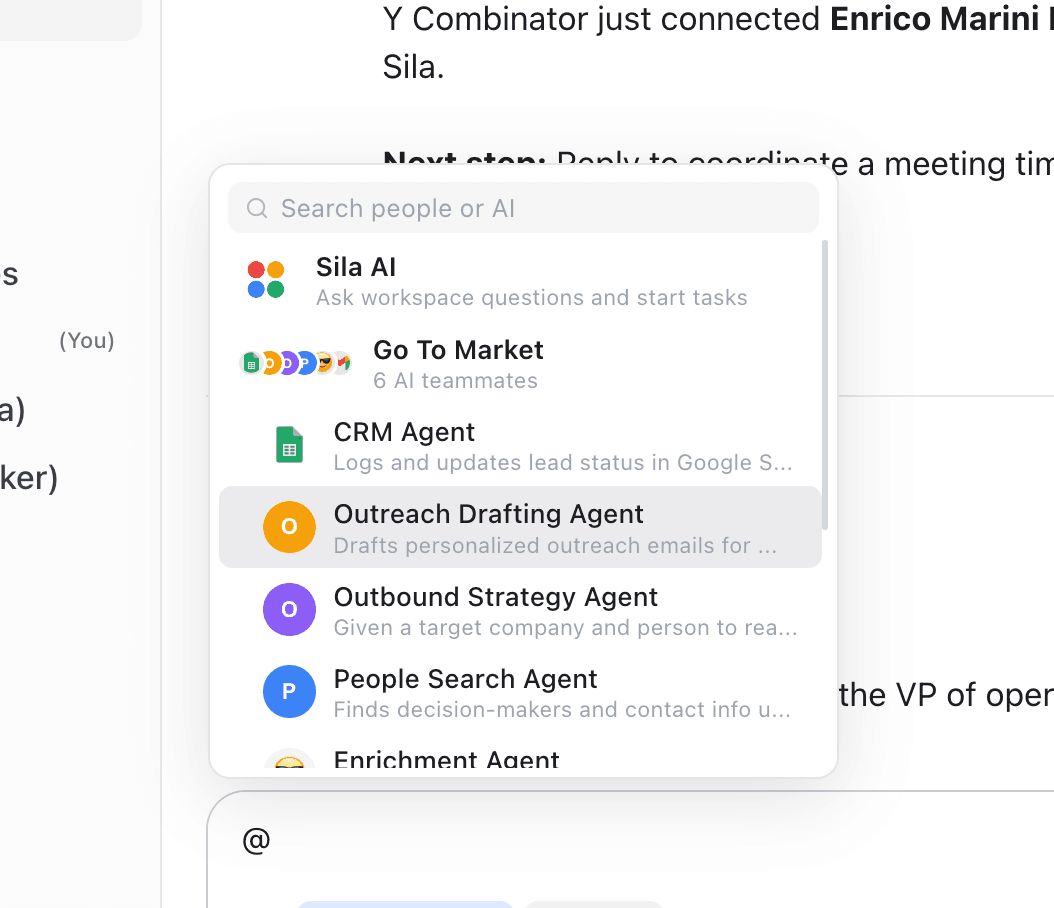Click the purple Outbound Strategy Agent avatar
The image size is (1054, 908).
289,609
